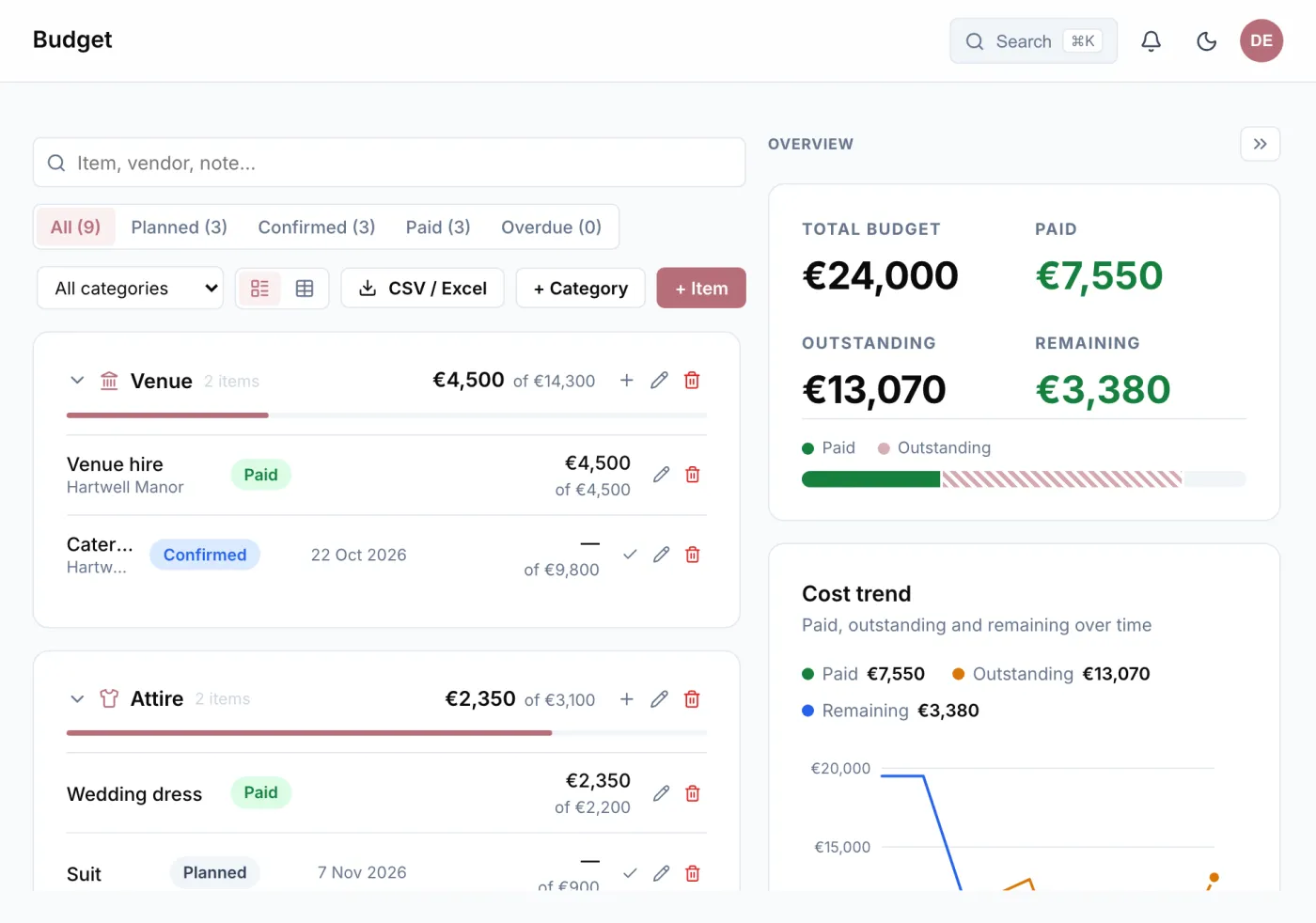This screenshot has height=923, width=1316.
Task: Add an item to the Venue category
Action: click(627, 381)
